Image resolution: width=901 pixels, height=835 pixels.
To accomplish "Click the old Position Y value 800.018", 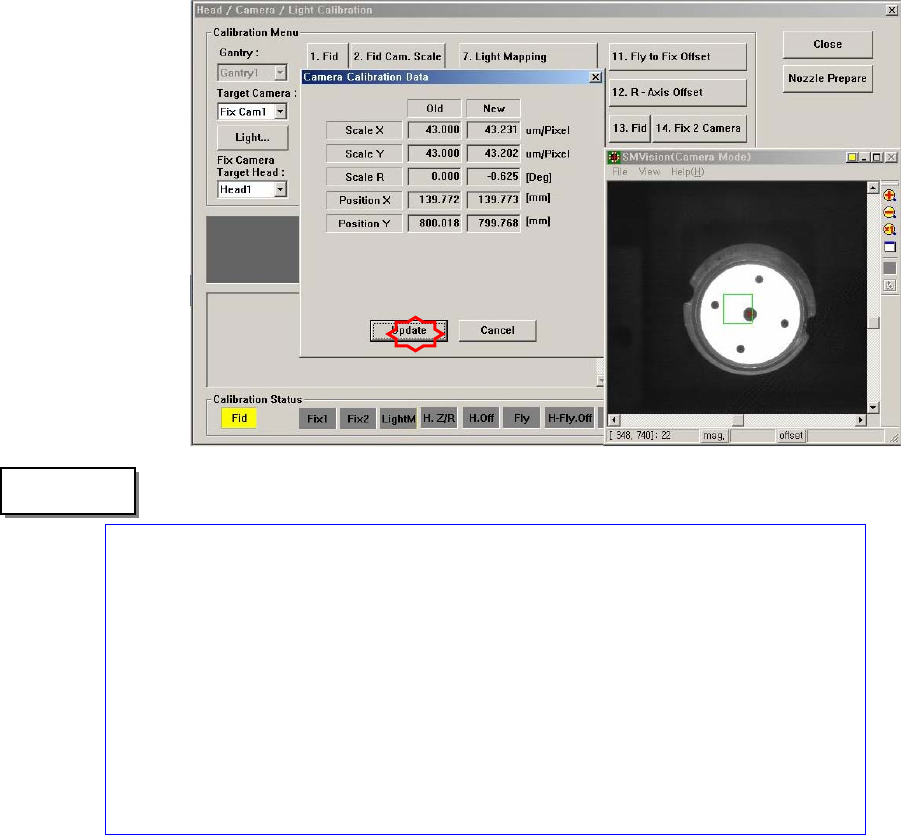I will pos(434,223).
